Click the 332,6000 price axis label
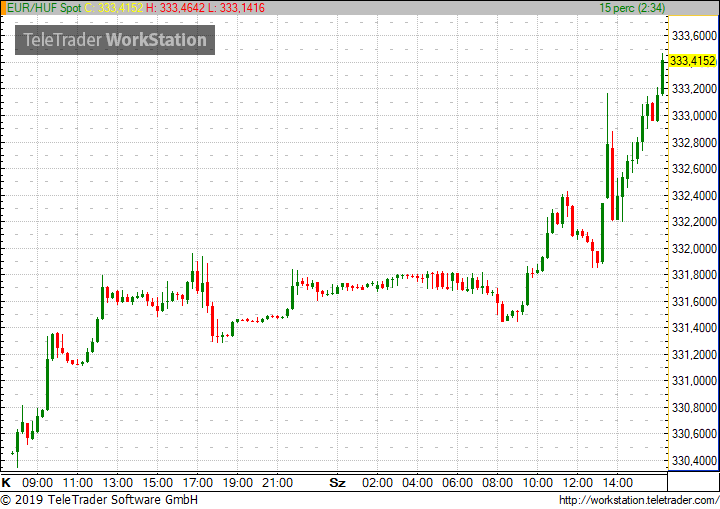 pyautogui.click(x=694, y=169)
